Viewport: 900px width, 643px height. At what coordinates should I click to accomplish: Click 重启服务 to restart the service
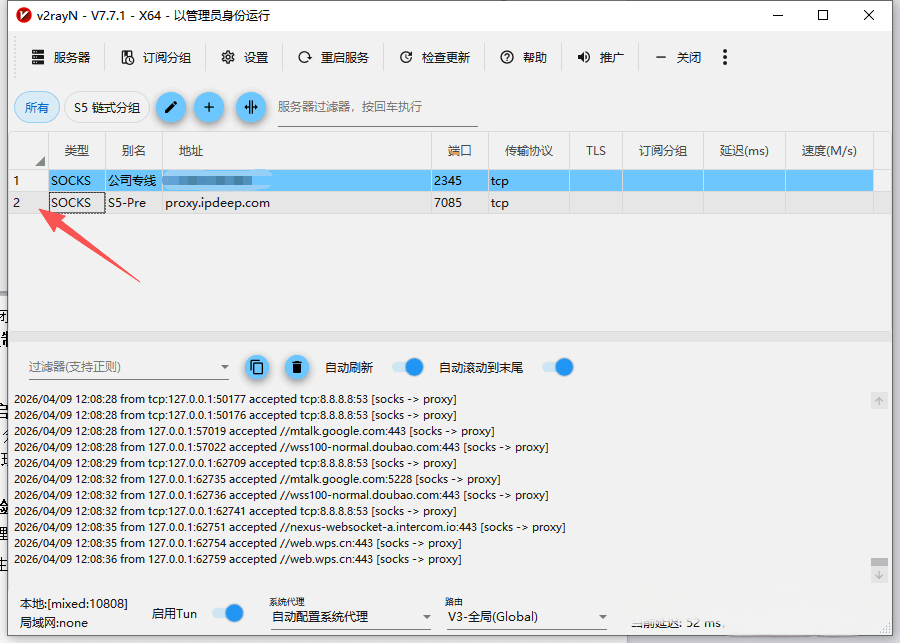pos(334,57)
